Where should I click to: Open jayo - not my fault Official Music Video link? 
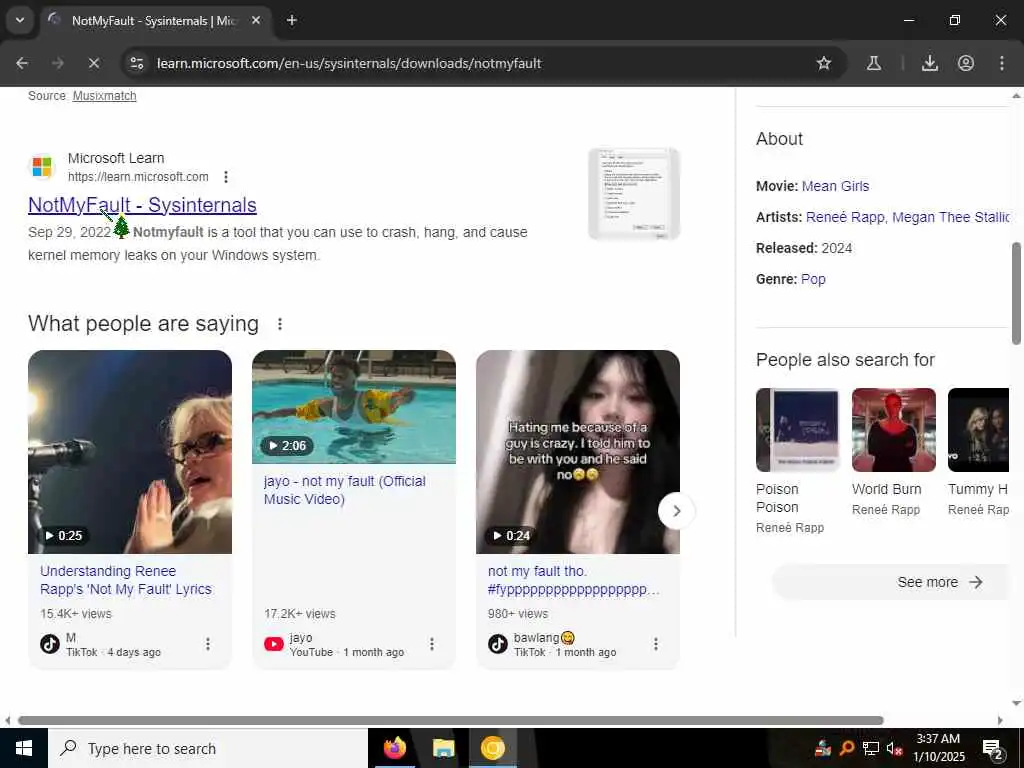click(x=345, y=490)
